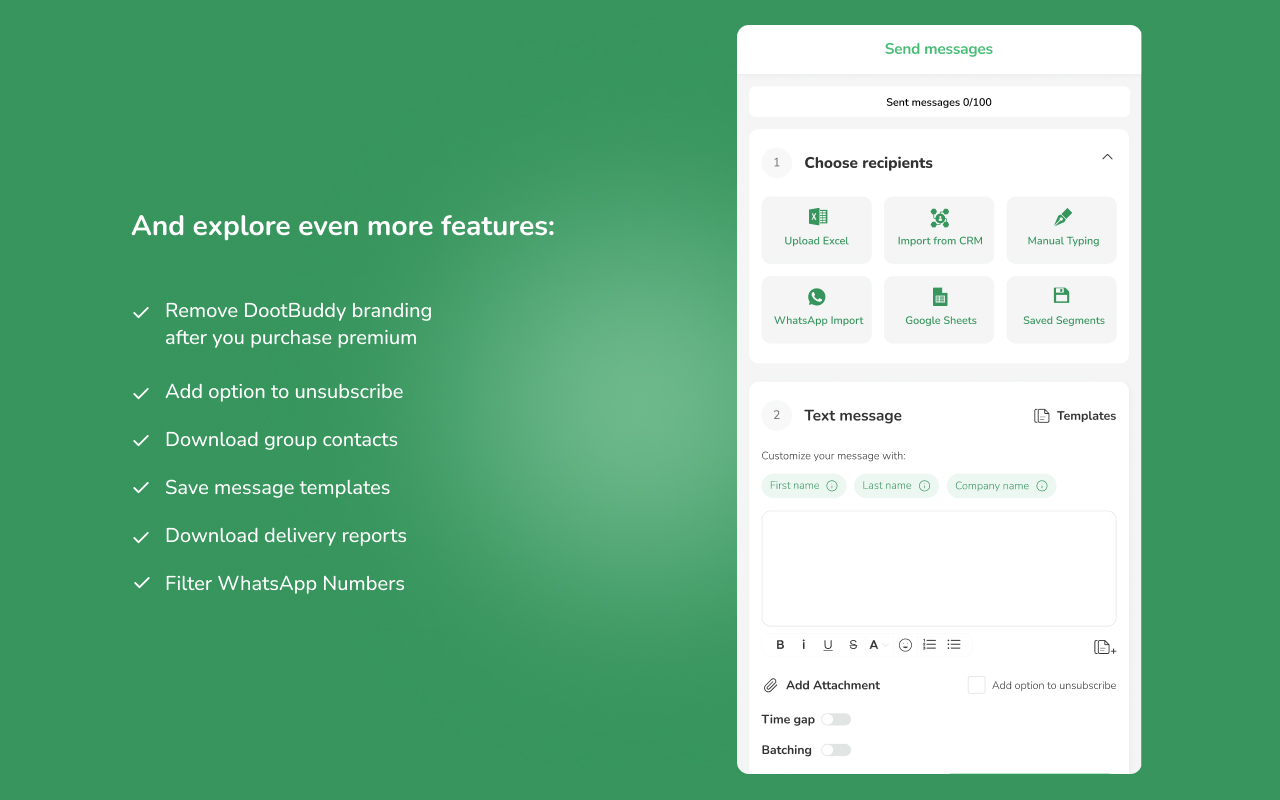
Task: Insert a numbered list
Action: click(x=930, y=645)
